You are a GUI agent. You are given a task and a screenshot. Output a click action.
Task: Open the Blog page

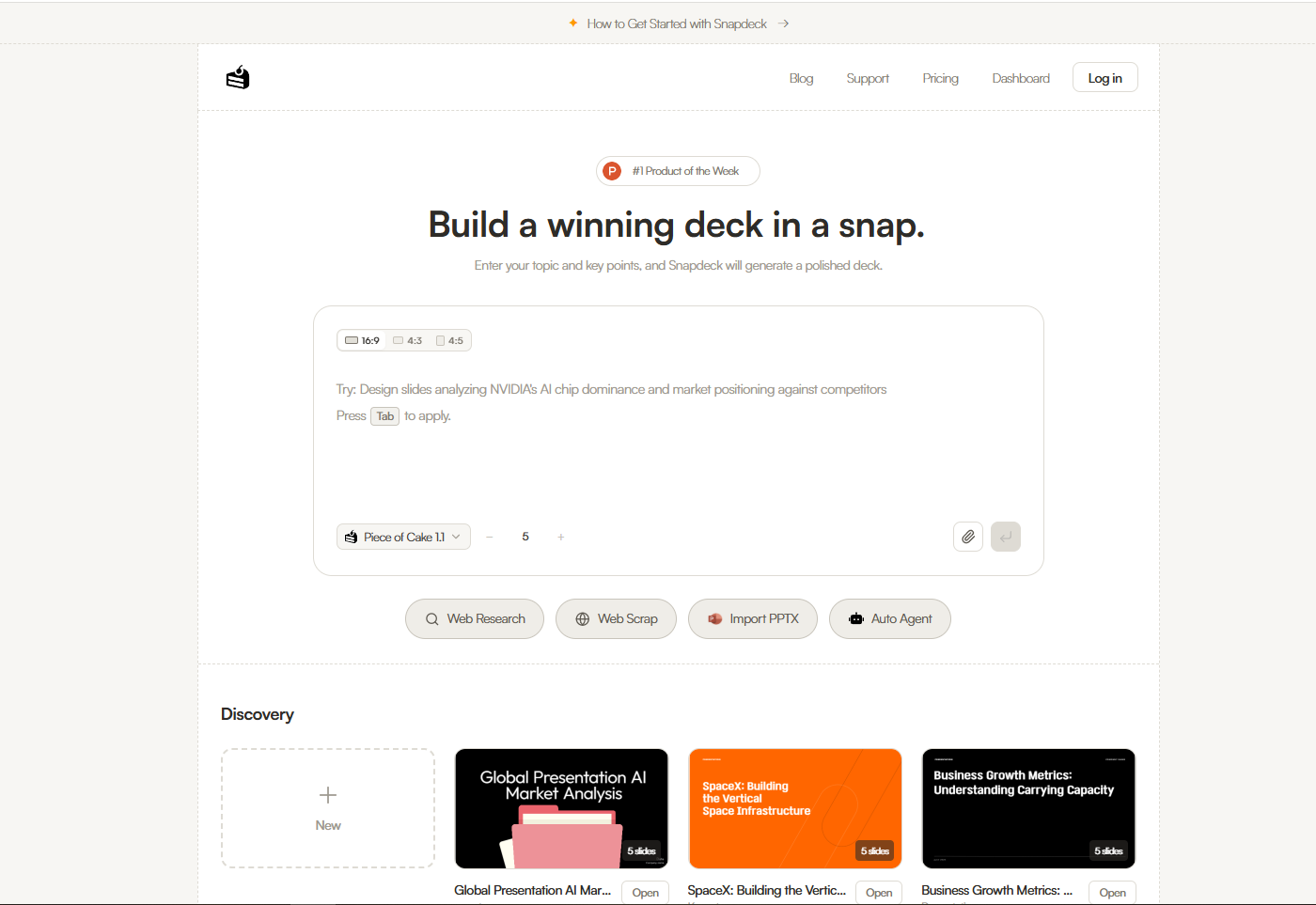click(801, 78)
